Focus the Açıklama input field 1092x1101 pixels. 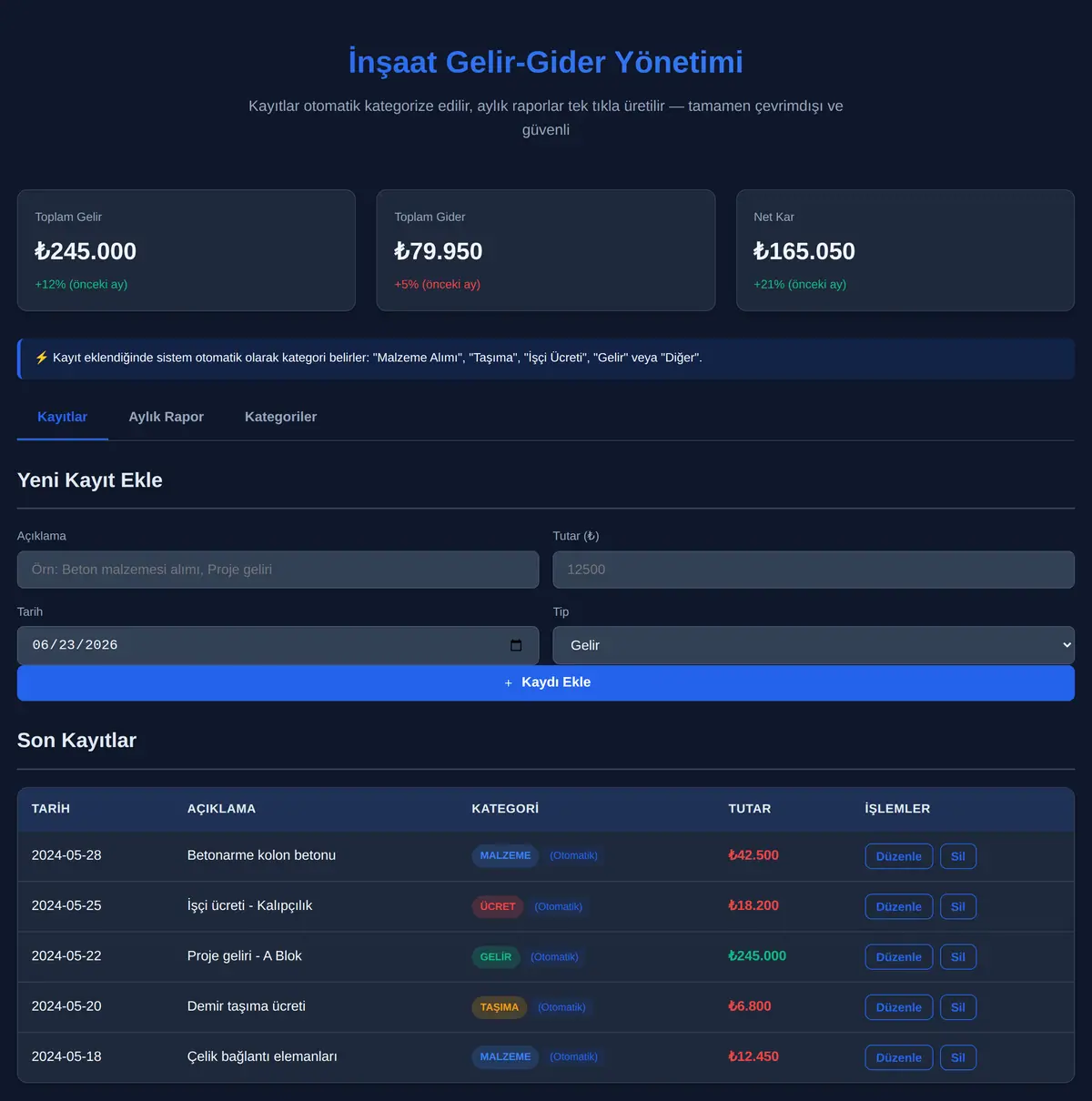point(278,570)
